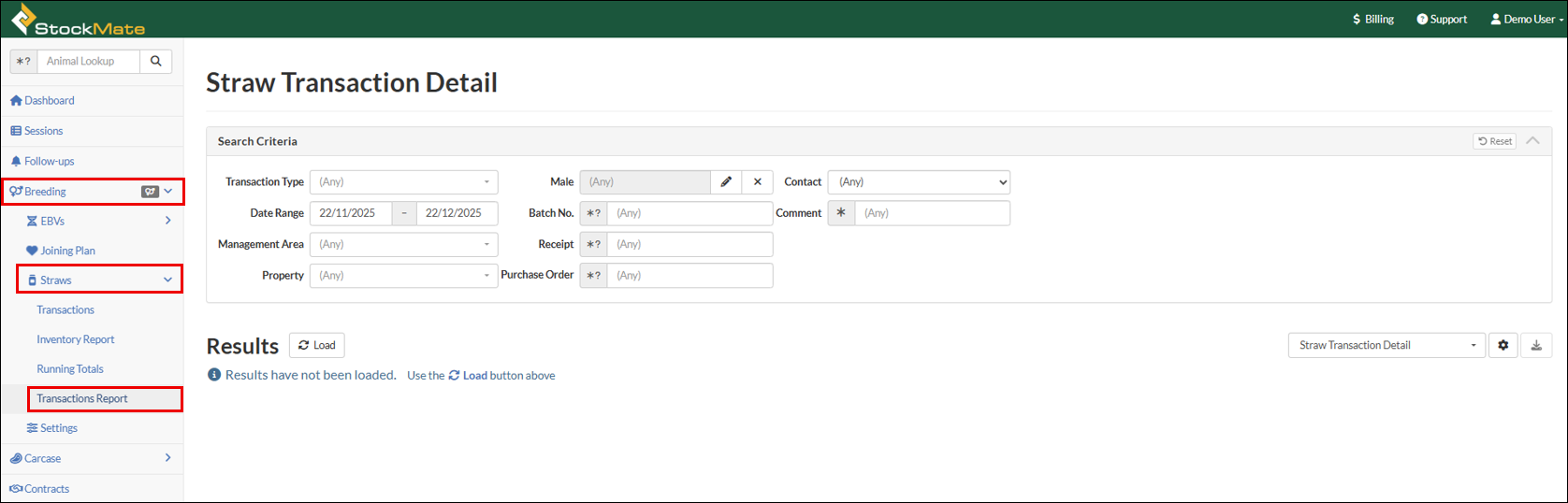
Task: Click the asterisk icon beside Comment
Action: click(x=841, y=213)
